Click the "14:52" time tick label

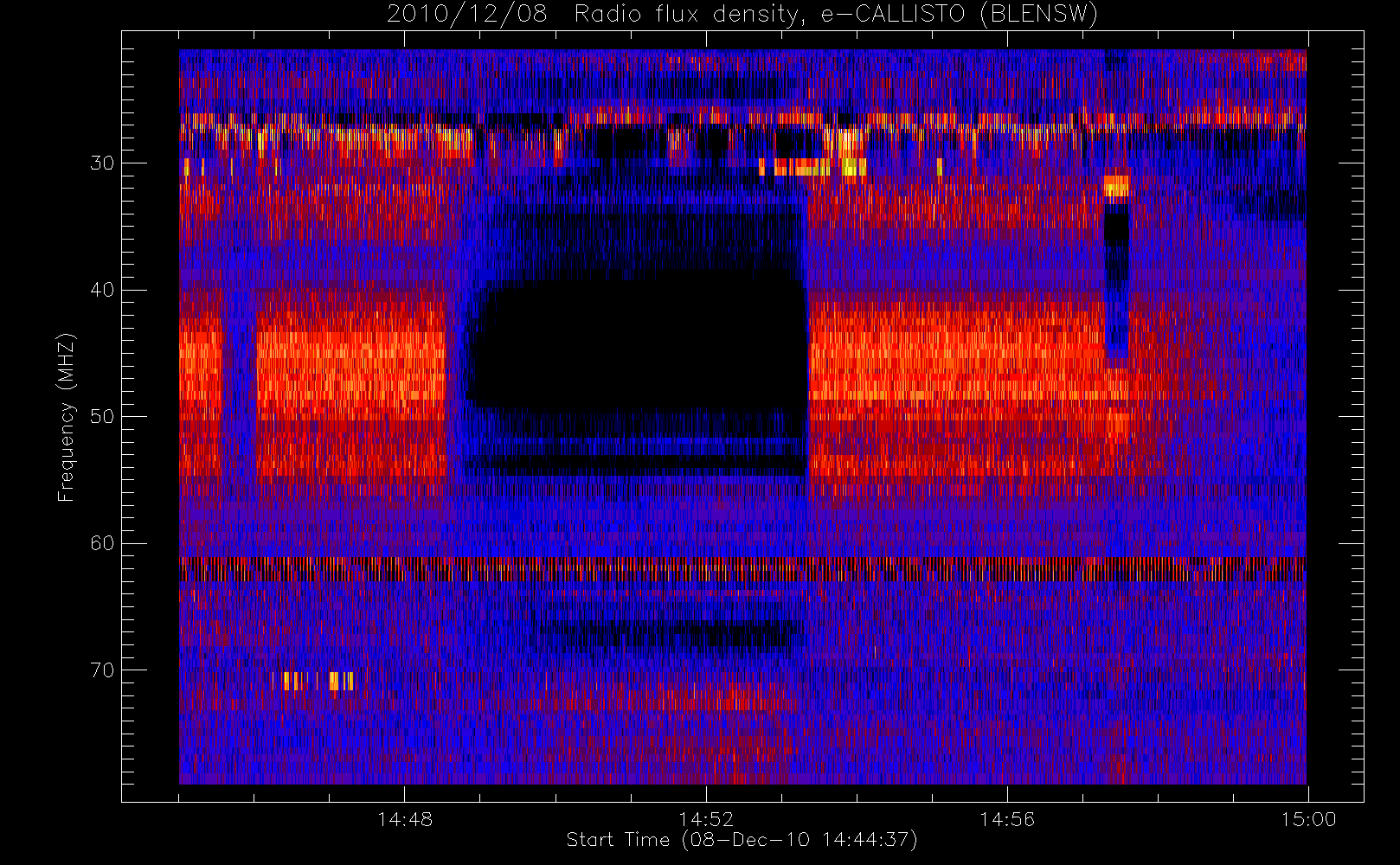[x=706, y=819]
